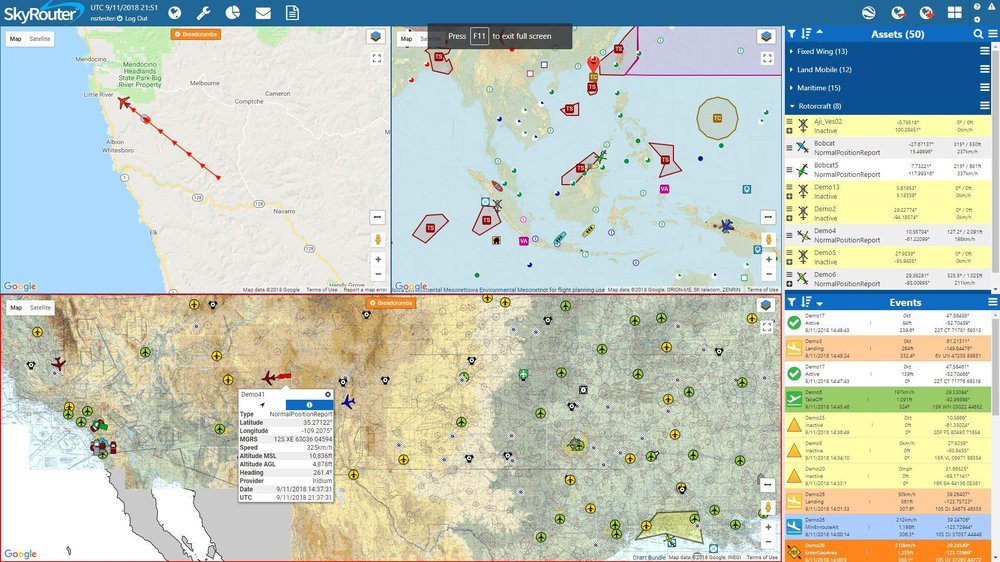Open the Events panel hamburger menu
The image size is (1000, 562).
click(x=993, y=302)
